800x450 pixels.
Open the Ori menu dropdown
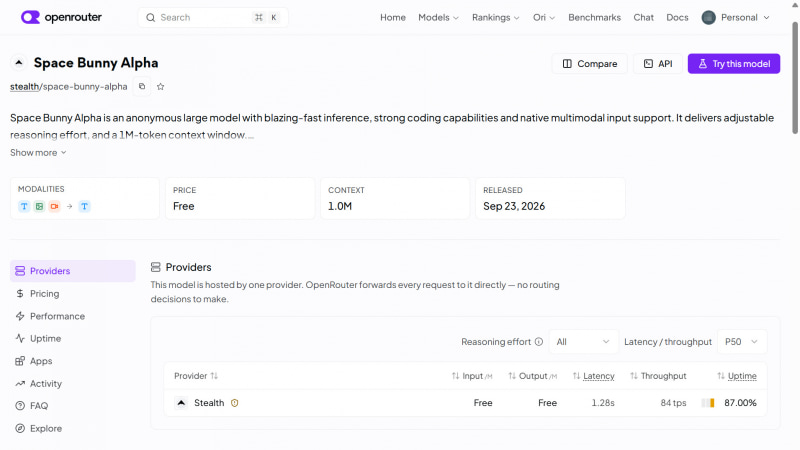point(544,17)
